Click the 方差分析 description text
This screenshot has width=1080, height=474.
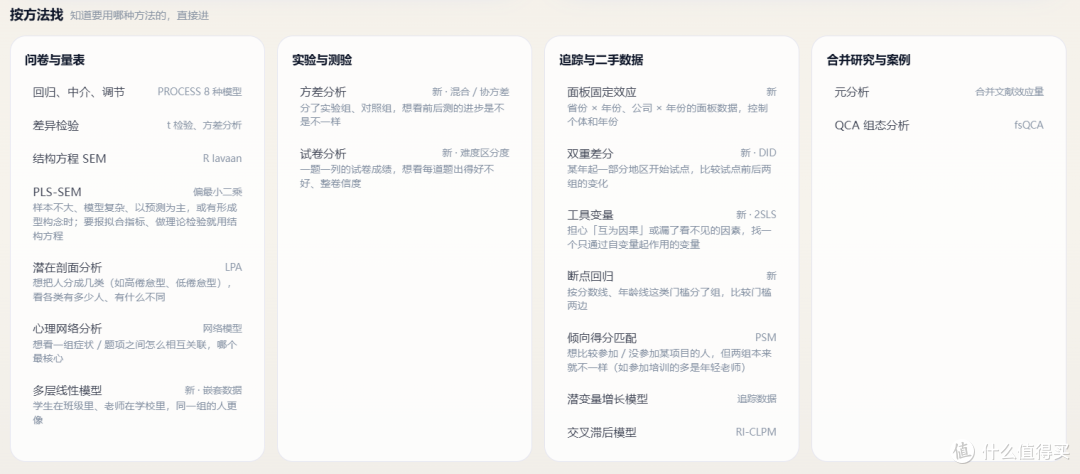[403, 115]
